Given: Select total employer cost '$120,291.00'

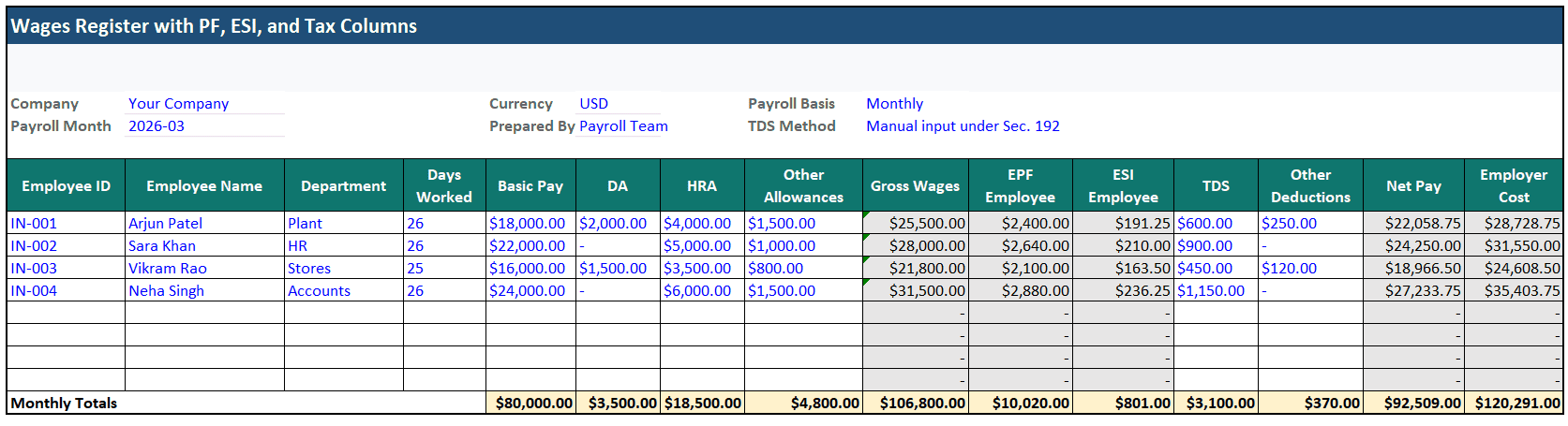Looking at the screenshot, I should [1514, 403].
